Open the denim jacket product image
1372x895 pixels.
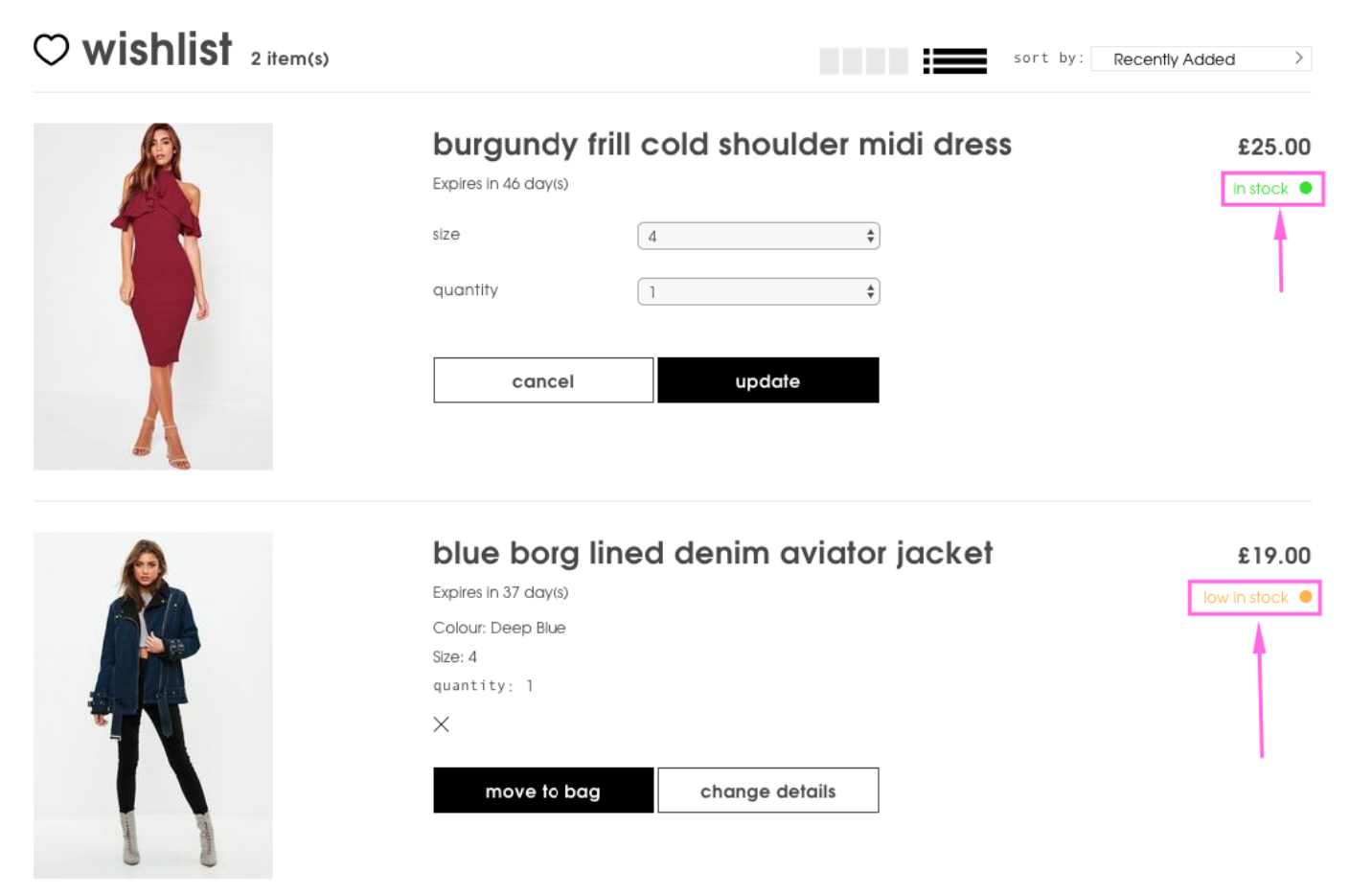click(x=153, y=705)
